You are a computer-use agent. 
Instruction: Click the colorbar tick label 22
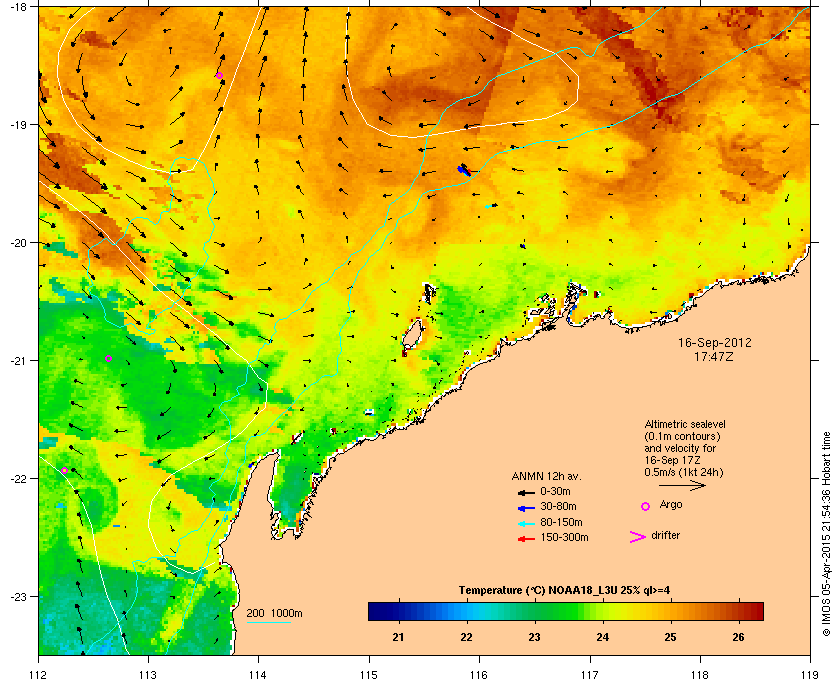466,637
